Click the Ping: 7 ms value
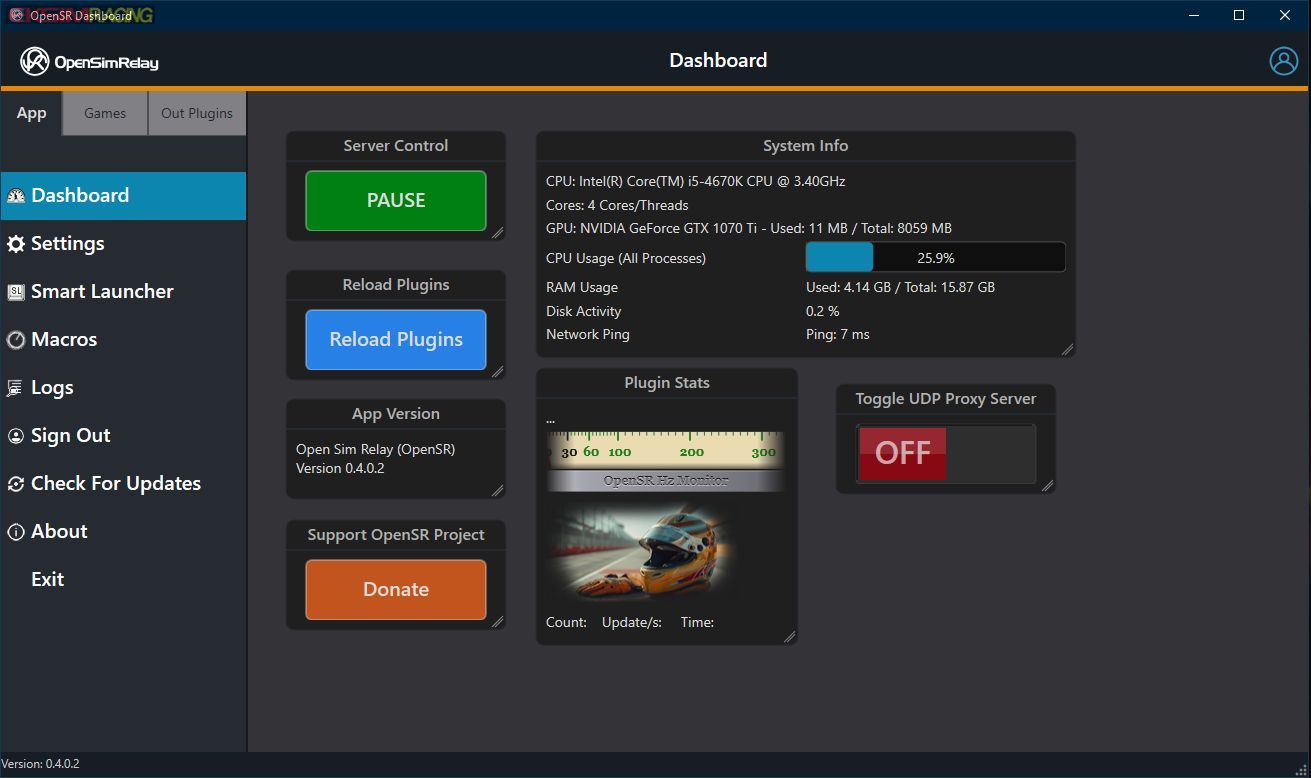Viewport: 1311px width, 778px height. [x=838, y=335]
